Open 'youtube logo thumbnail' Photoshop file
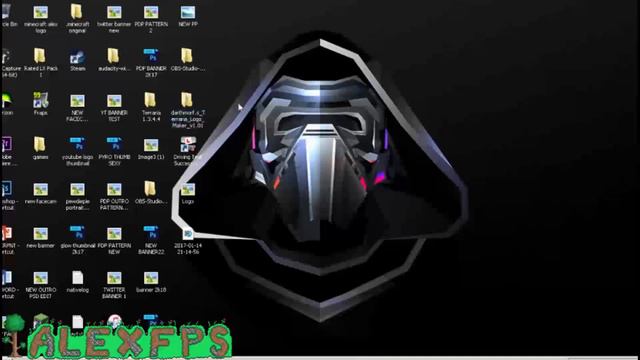The image size is (640, 360). click(x=77, y=152)
